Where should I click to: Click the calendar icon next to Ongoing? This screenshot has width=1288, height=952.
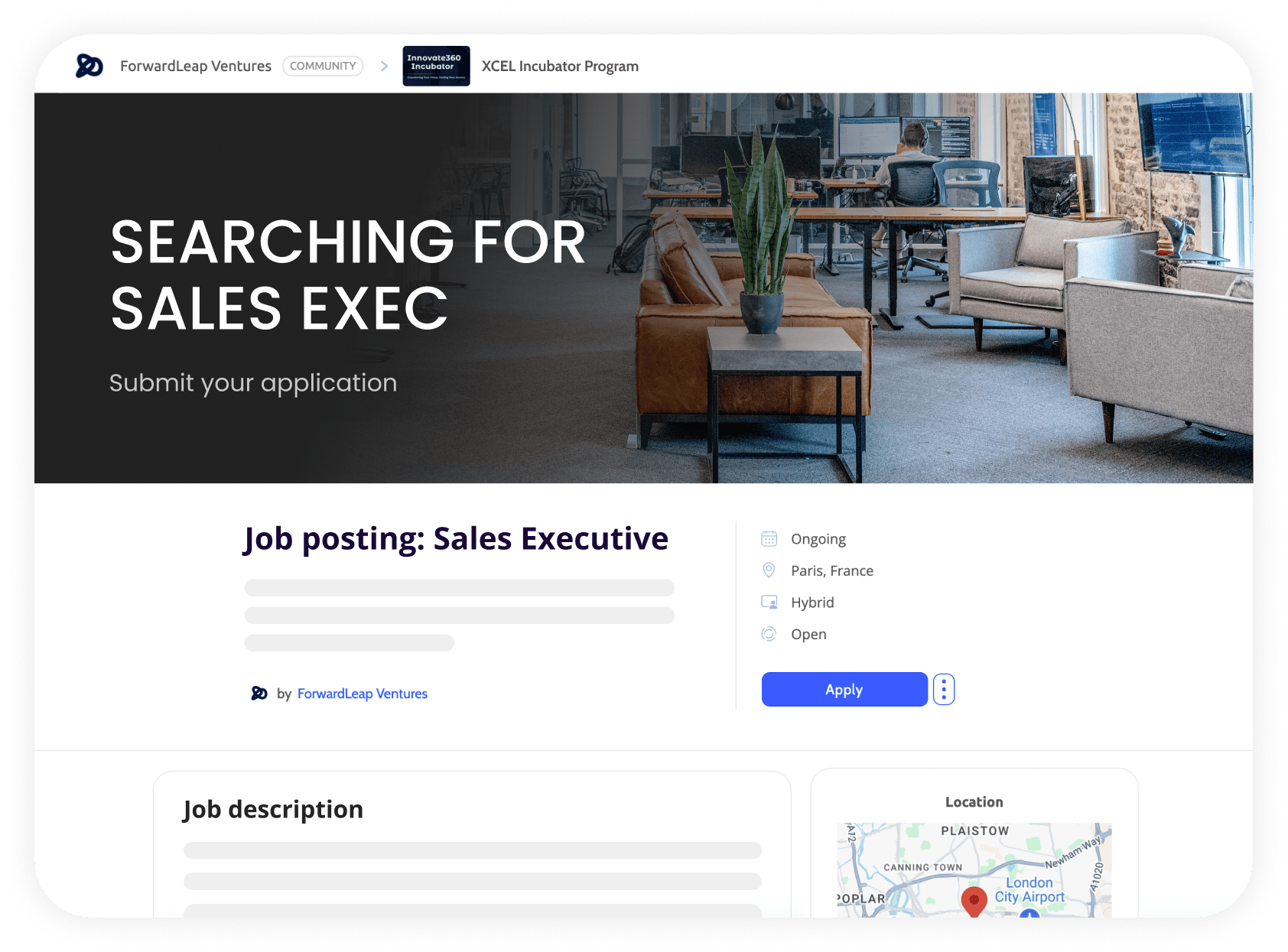769,538
